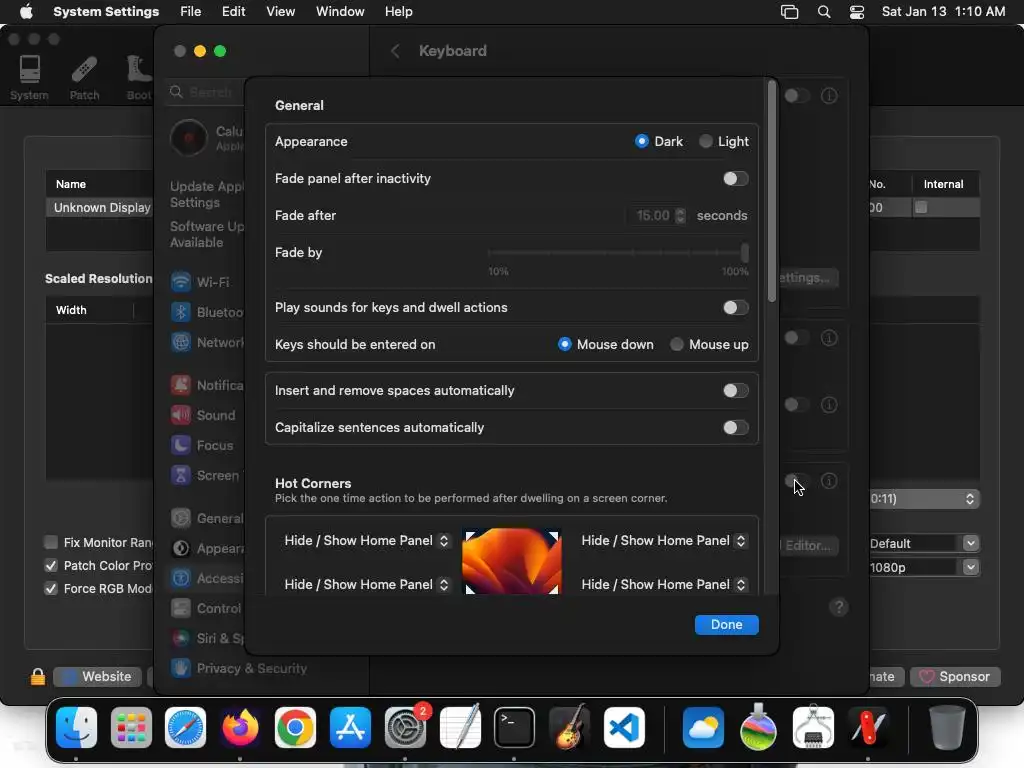Open Launchpad in the Dock
This screenshot has height=768, width=1024.
tap(131, 727)
